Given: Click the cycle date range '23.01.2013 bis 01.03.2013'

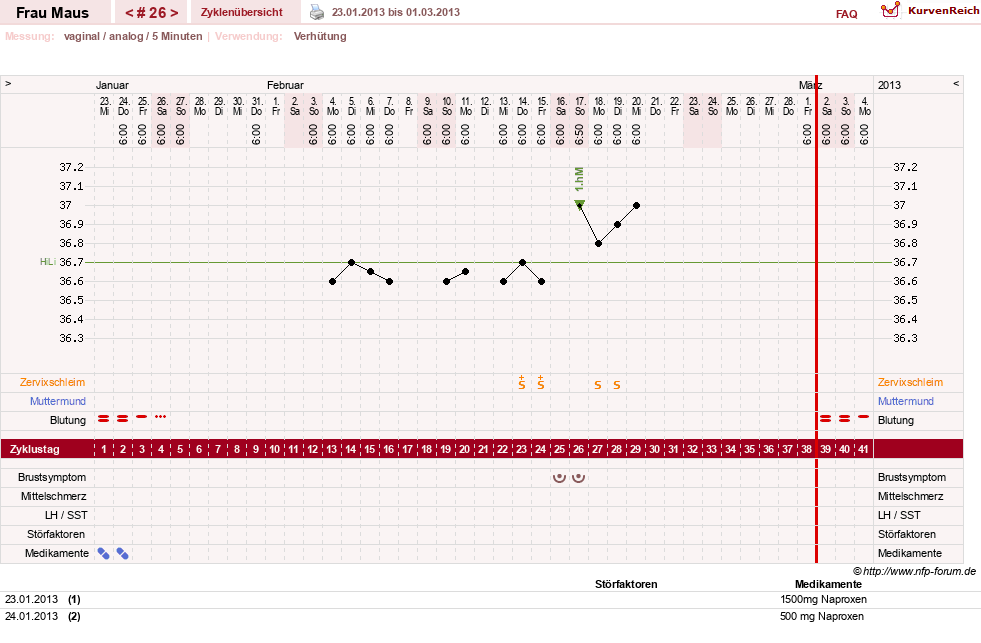Looking at the screenshot, I should [395, 13].
